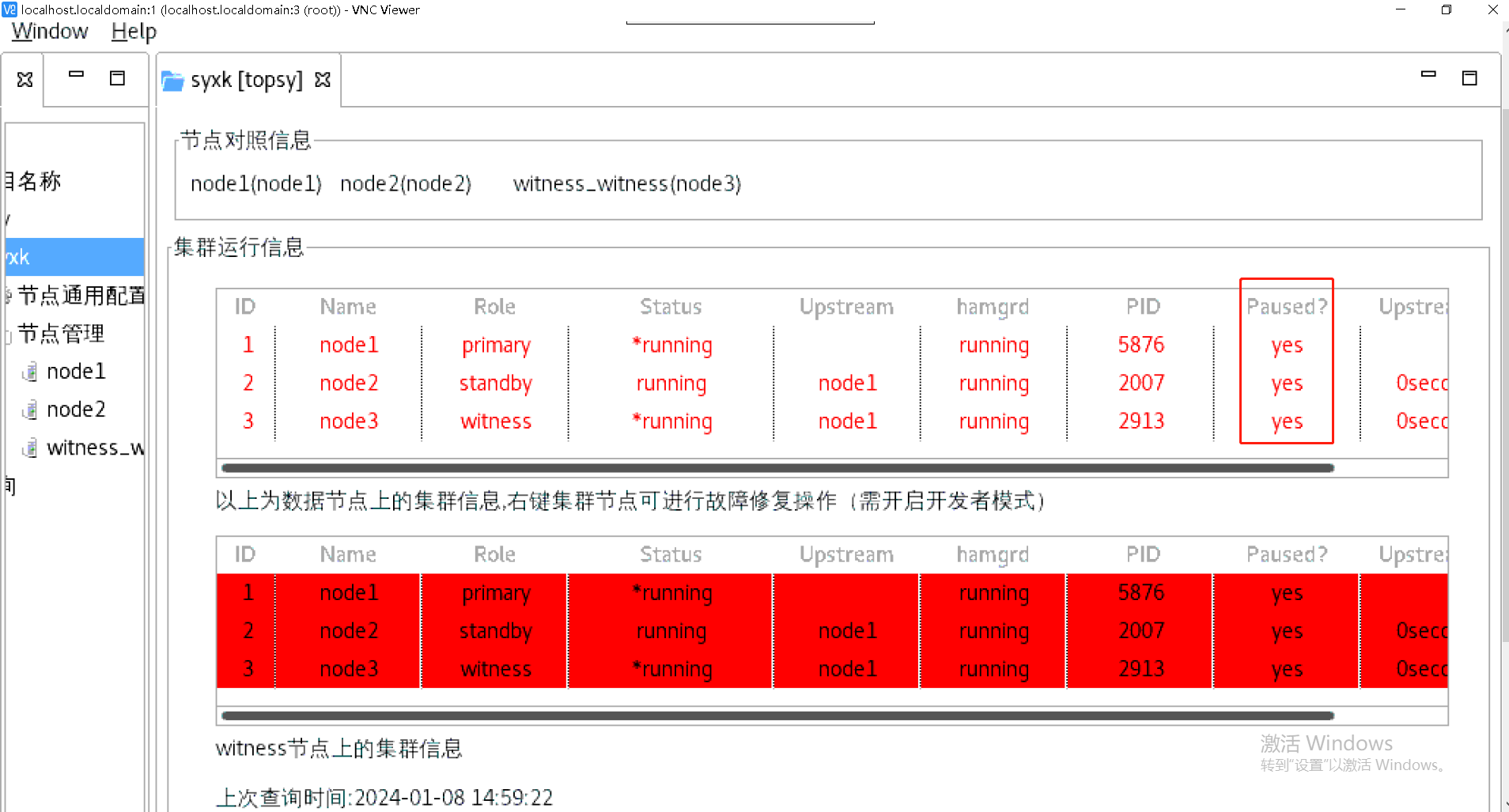Image resolution: width=1509 pixels, height=812 pixels.
Task: Select witness_w node in the tree
Action: point(95,448)
